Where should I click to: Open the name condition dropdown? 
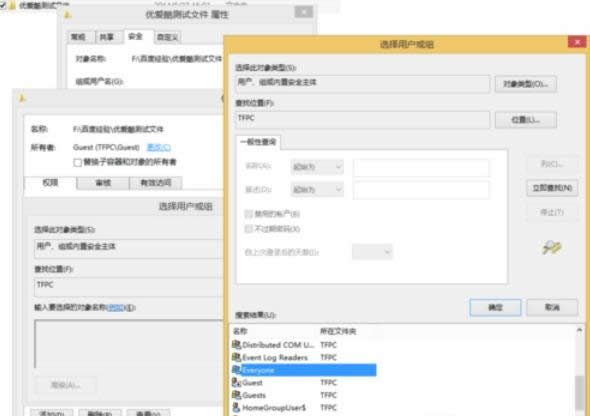[317, 167]
